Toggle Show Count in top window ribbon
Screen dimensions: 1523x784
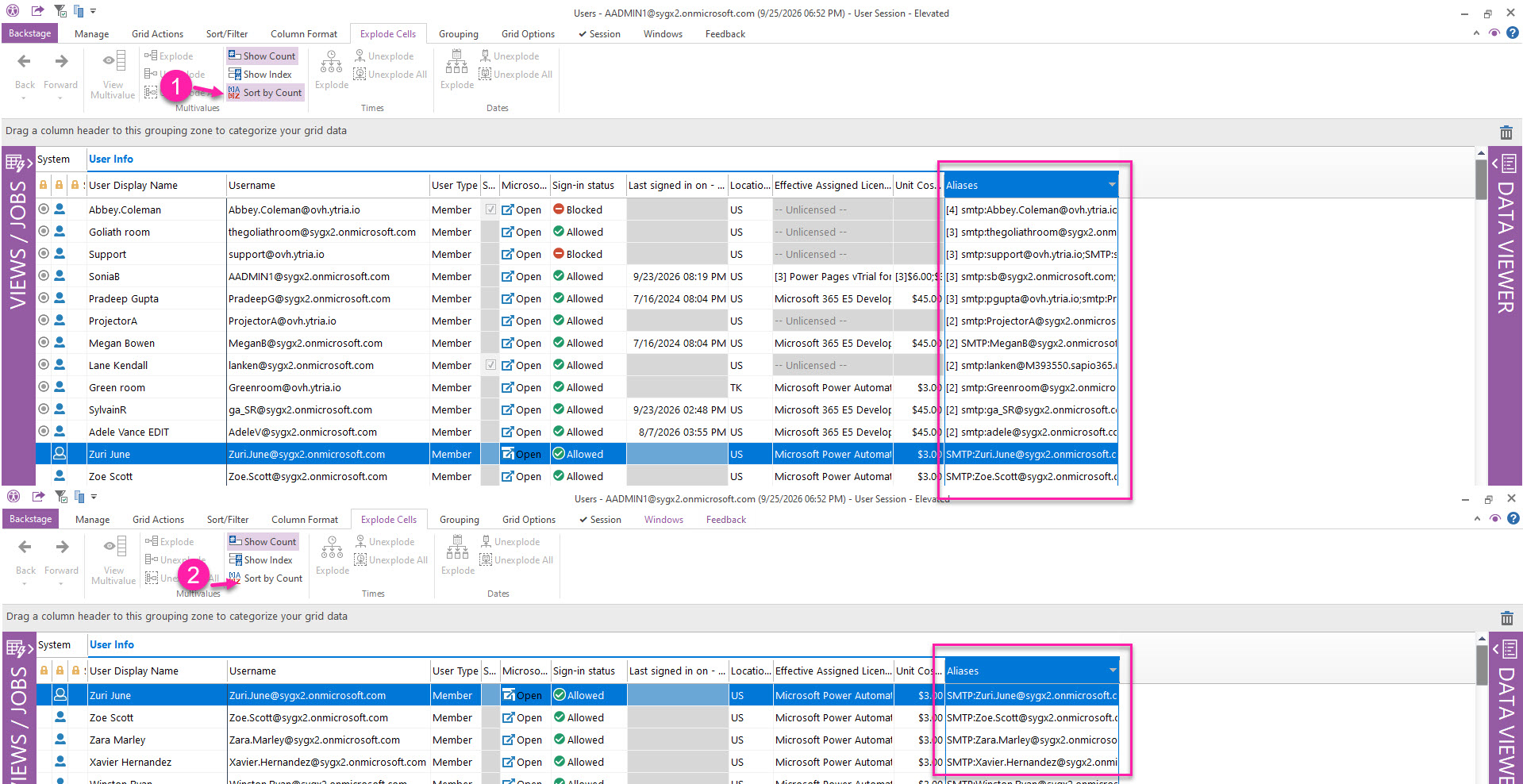(x=262, y=56)
